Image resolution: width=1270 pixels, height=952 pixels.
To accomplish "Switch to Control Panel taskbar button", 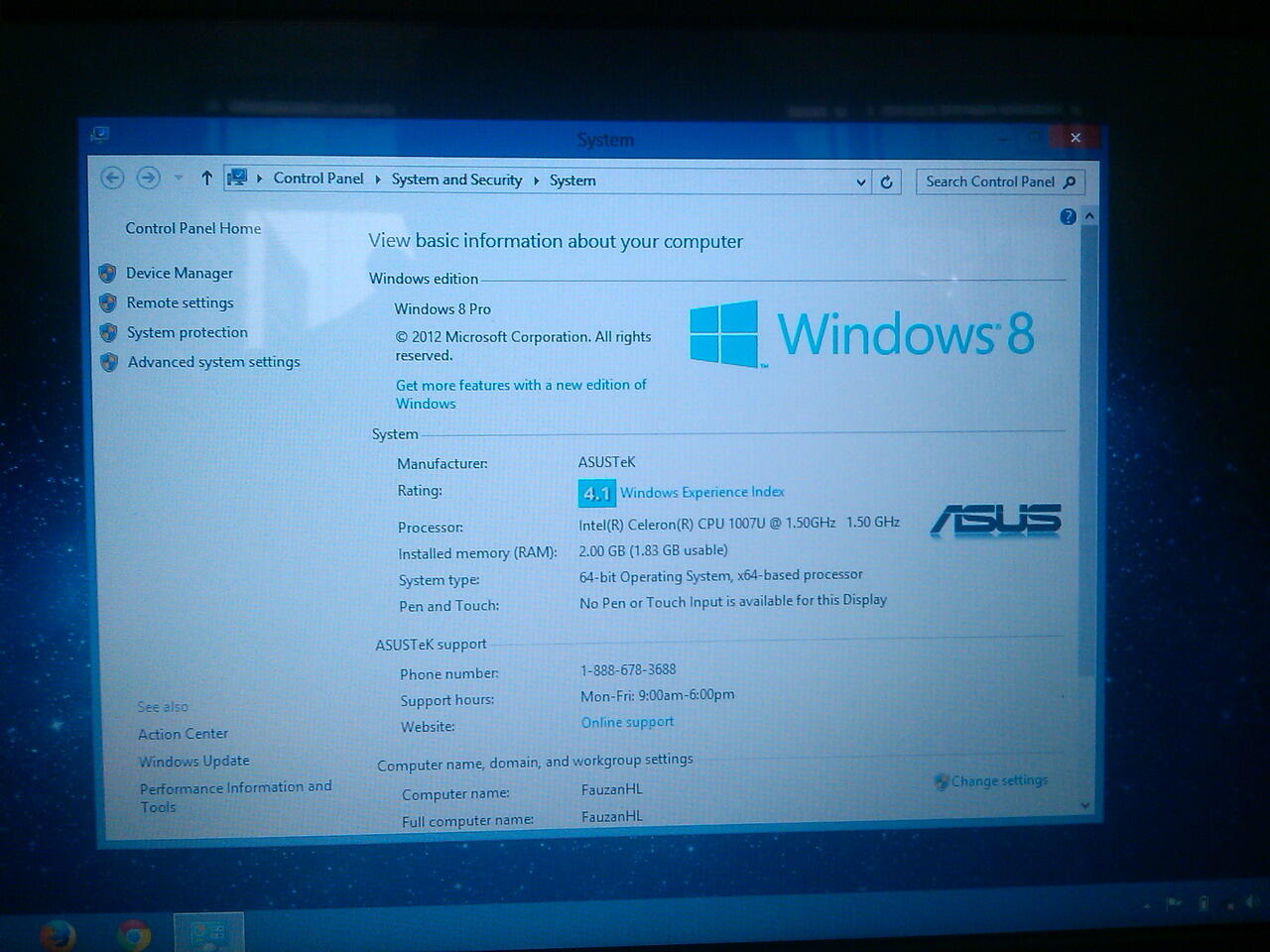I will pyautogui.click(x=208, y=934).
